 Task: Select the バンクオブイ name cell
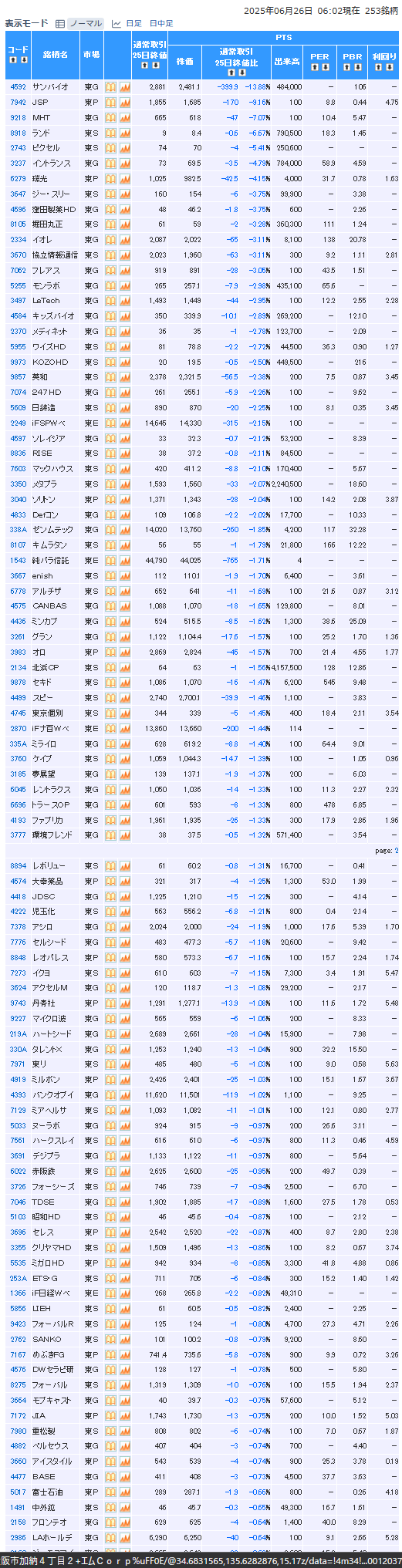(x=55, y=1094)
